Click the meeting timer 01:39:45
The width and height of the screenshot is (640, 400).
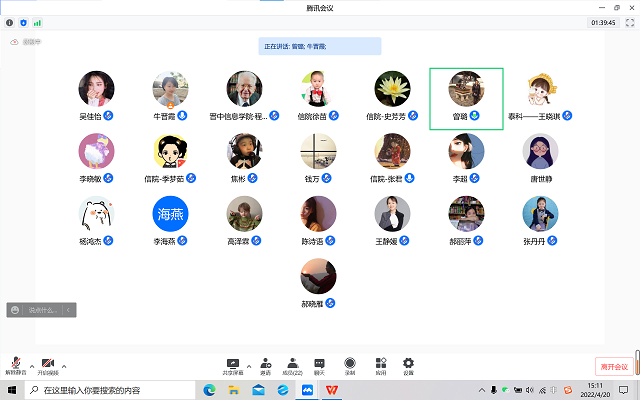pos(603,23)
